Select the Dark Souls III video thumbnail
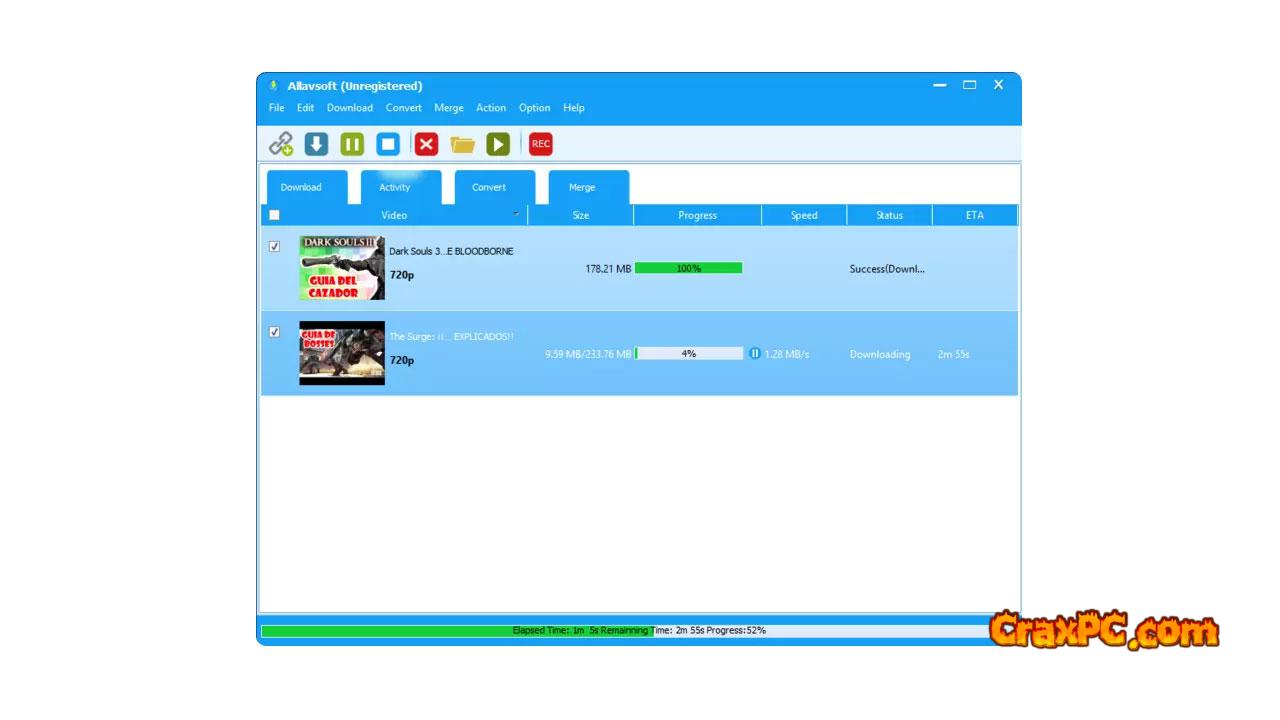Image resolution: width=1280 pixels, height=720 pixels. pyautogui.click(x=342, y=268)
